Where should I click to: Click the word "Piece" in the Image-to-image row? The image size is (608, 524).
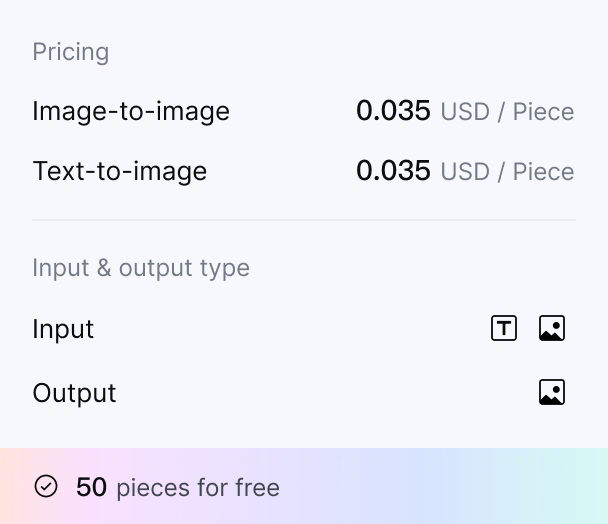click(544, 111)
